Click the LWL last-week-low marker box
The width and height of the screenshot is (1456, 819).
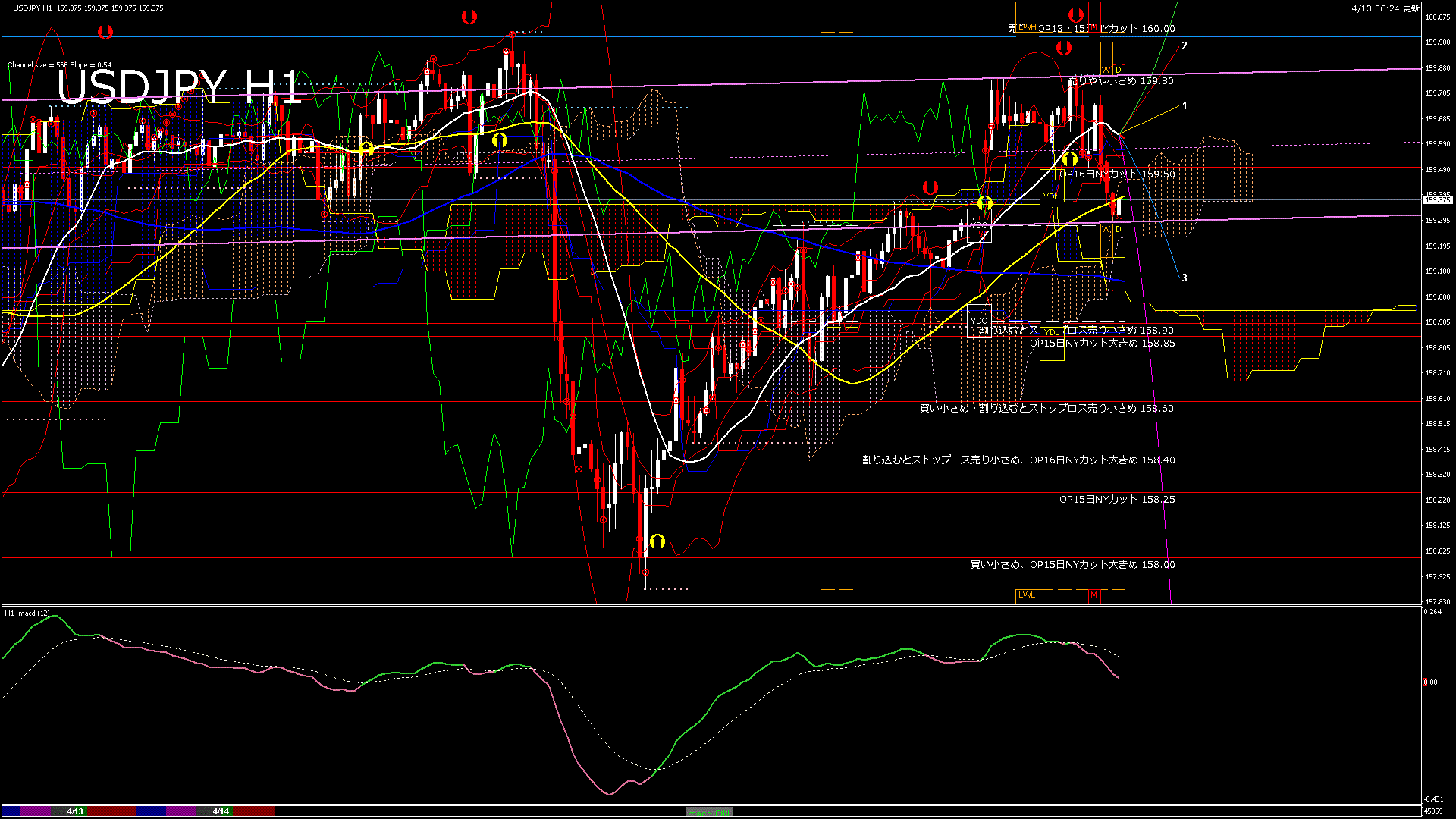click(x=1027, y=595)
